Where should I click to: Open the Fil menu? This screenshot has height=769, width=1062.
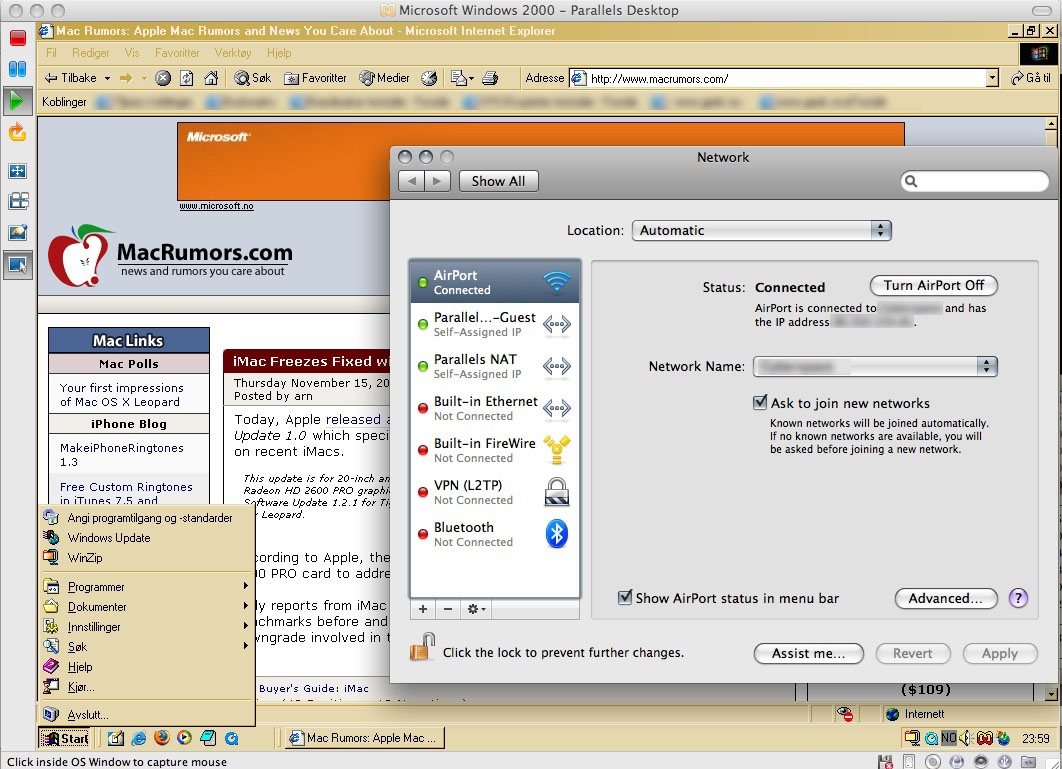[51, 53]
